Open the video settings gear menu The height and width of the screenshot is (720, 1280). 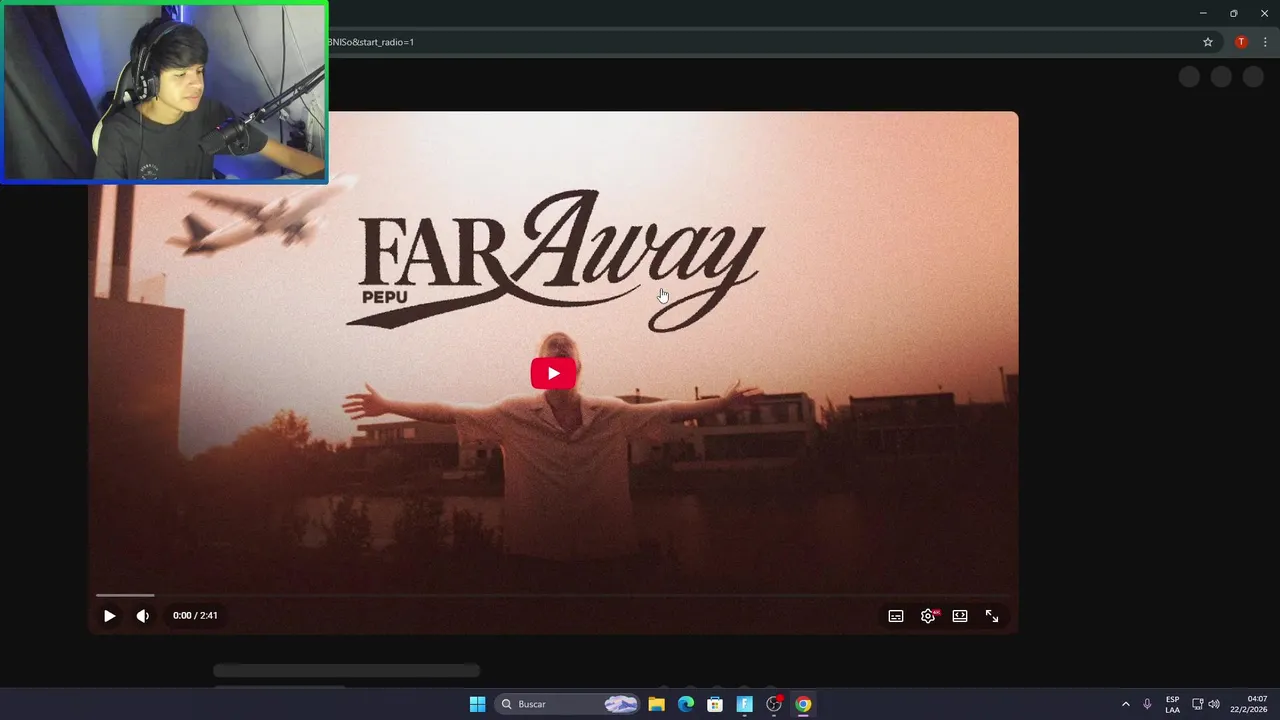928,616
